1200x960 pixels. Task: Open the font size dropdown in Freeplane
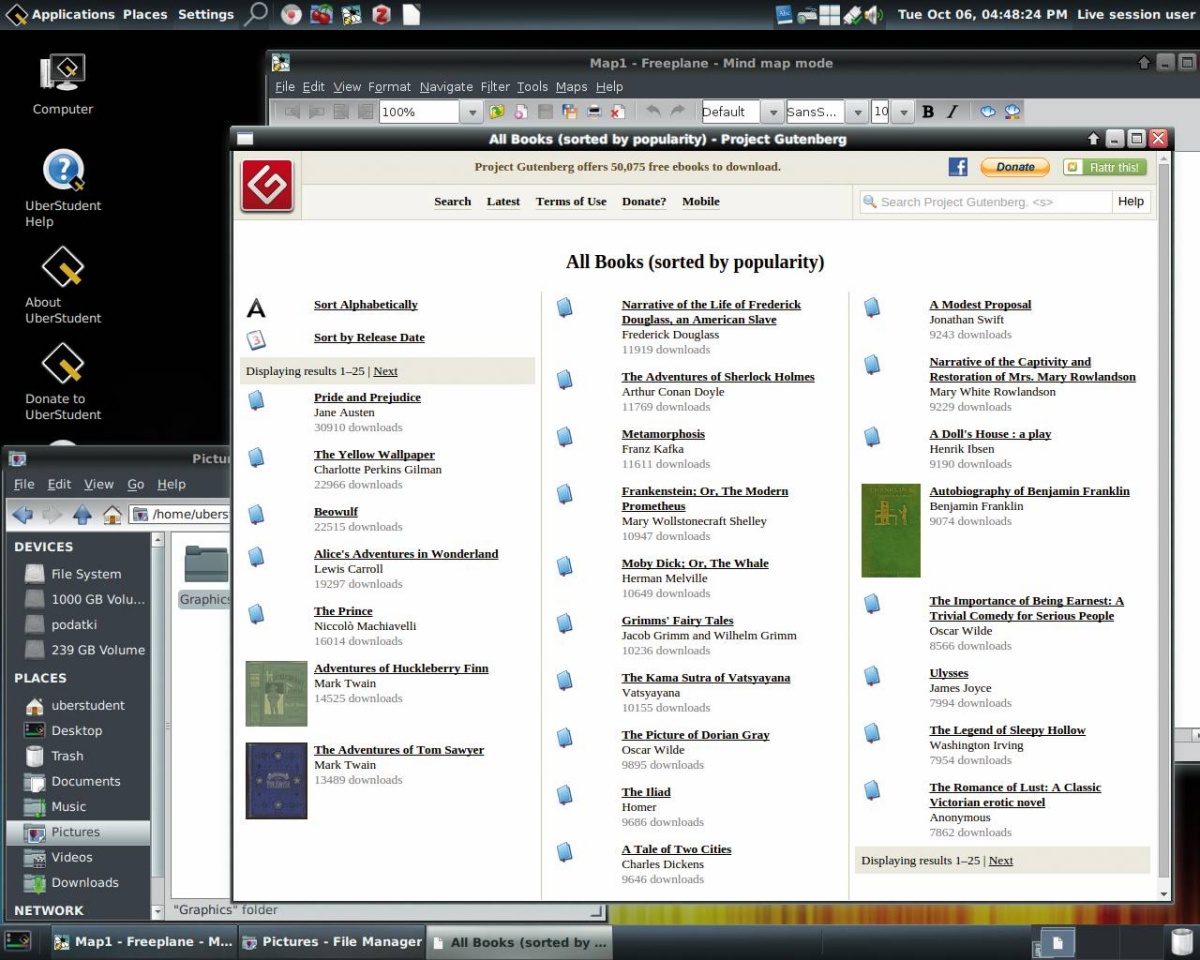[x=902, y=112]
